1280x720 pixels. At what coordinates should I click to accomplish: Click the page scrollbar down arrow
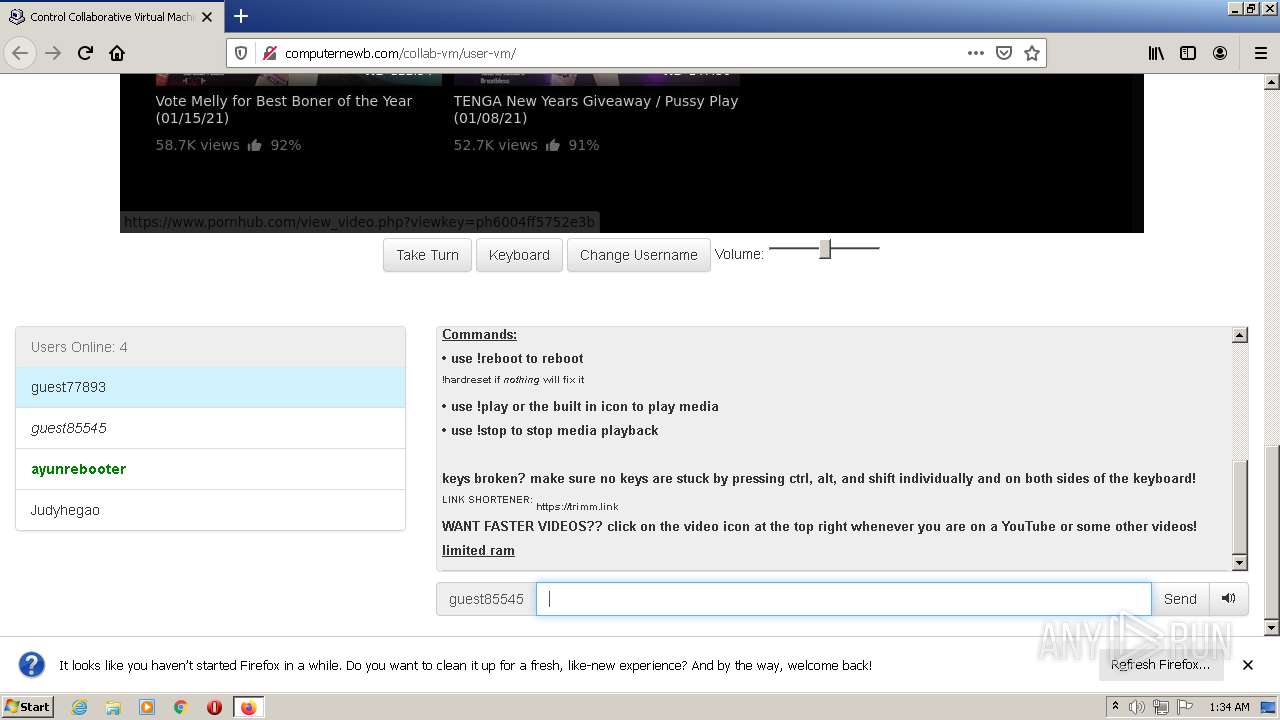[x=1272, y=628]
